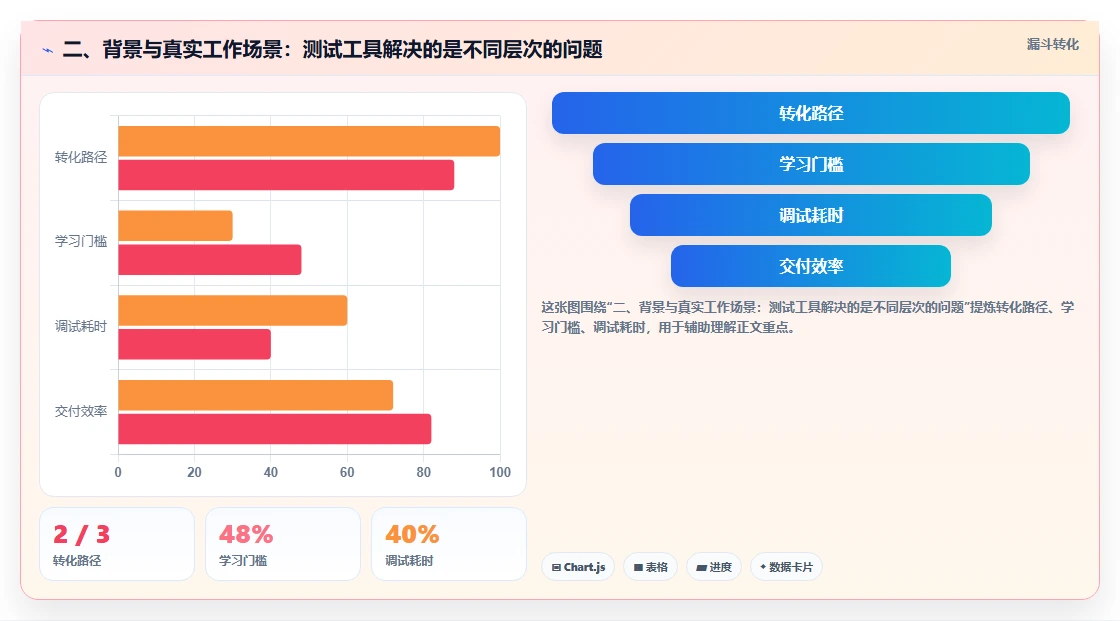This screenshot has height=621, width=1120.
Task: Click the 48% stat card
Action: click(x=283, y=544)
